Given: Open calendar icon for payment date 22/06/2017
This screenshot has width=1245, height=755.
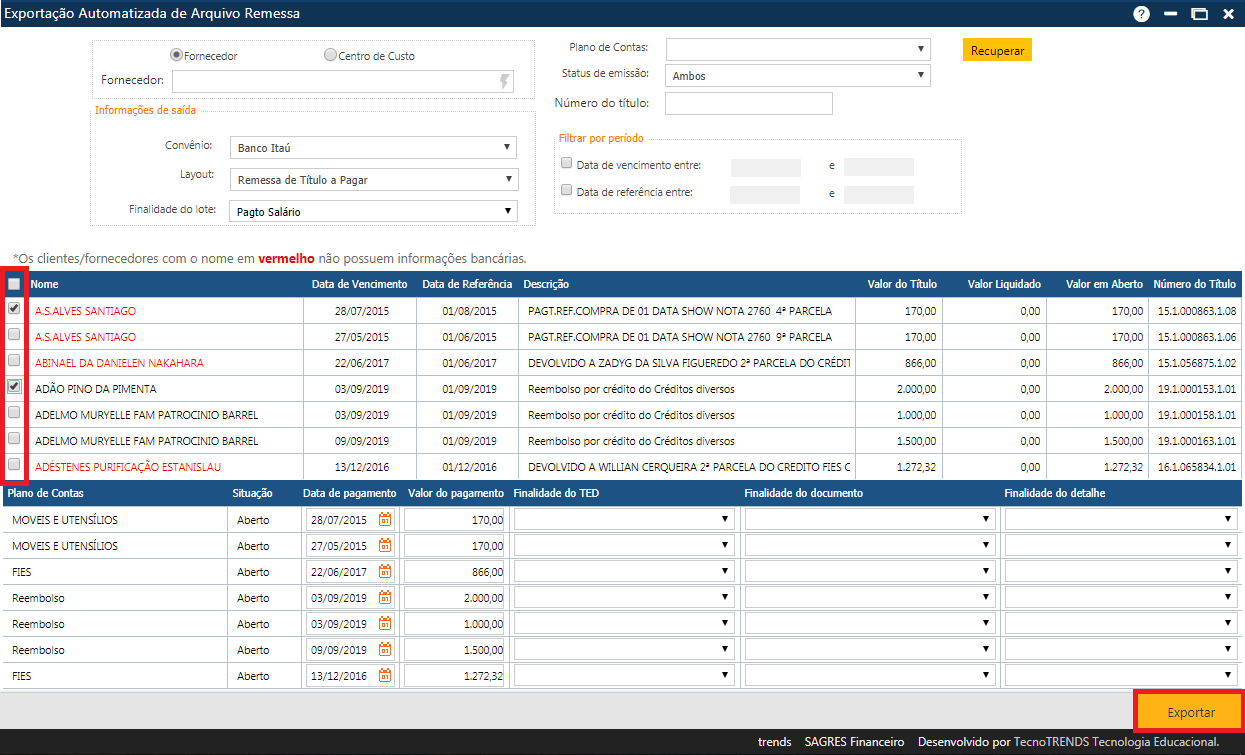Looking at the screenshot, I should (385, 572).
